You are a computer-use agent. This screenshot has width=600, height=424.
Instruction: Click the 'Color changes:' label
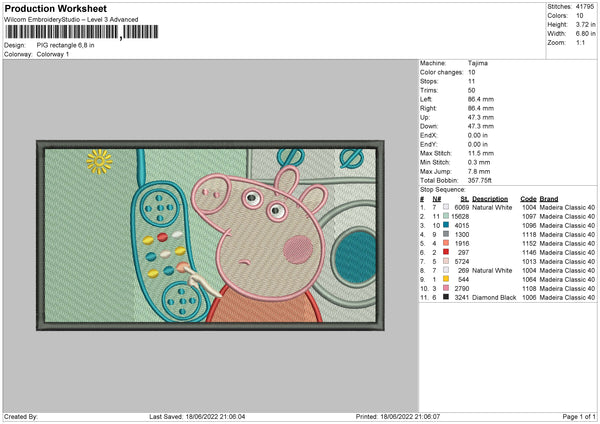coord(441,72)
